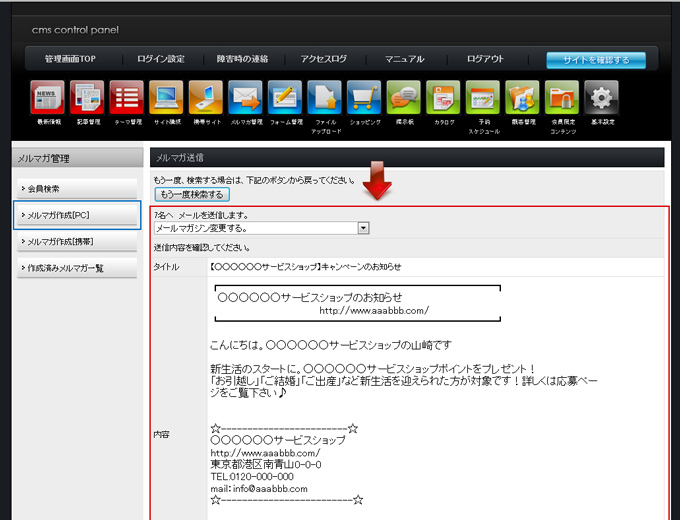This screenshot has width=680, height=520.
Task: Open the 会員限定コンテンツ lock icon
Action: click(x=562, y=98)
